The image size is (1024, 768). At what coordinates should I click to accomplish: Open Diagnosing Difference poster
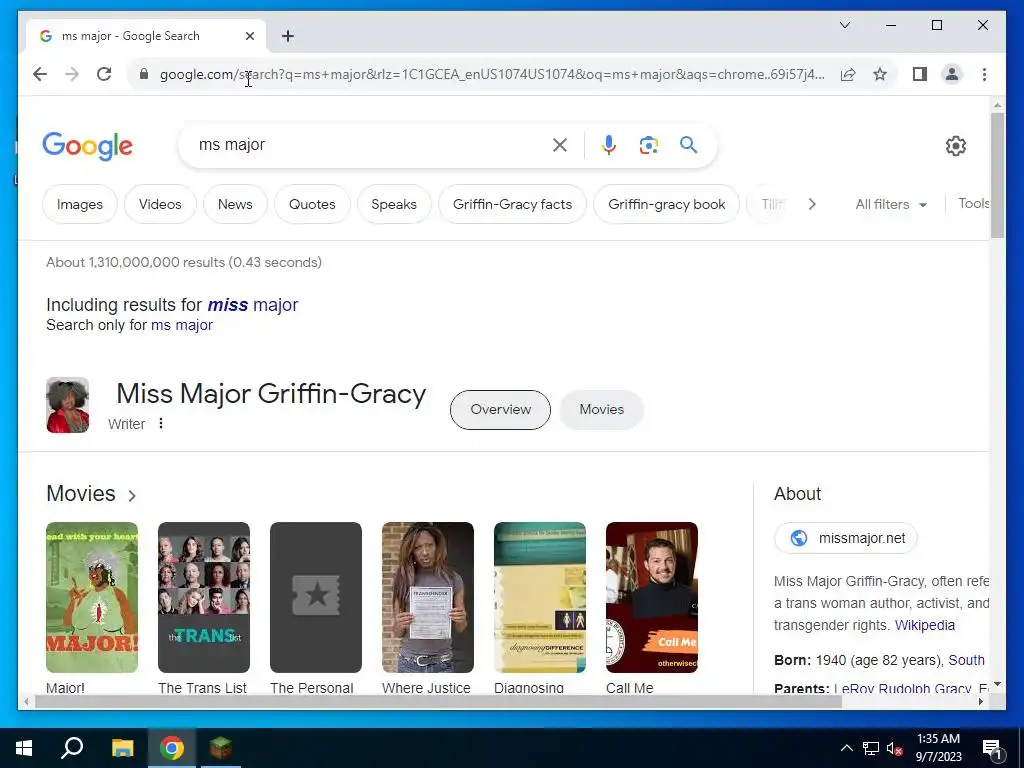coord(540,597)
